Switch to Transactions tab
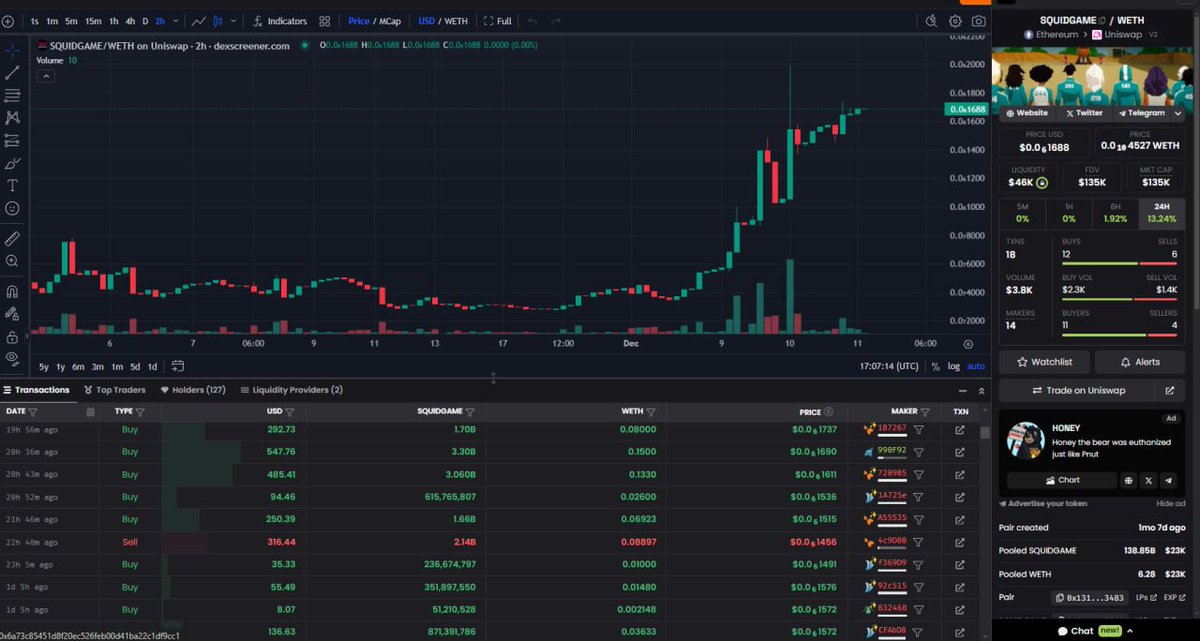The image size is (1200, 641). tap(36, 390)
